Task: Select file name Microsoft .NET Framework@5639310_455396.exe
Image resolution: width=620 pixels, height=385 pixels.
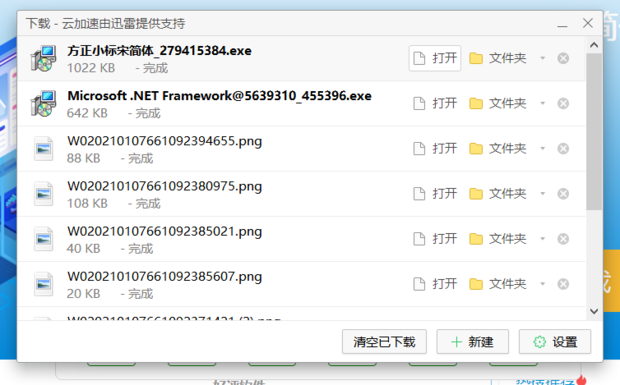Action: (x=219, y=96)
